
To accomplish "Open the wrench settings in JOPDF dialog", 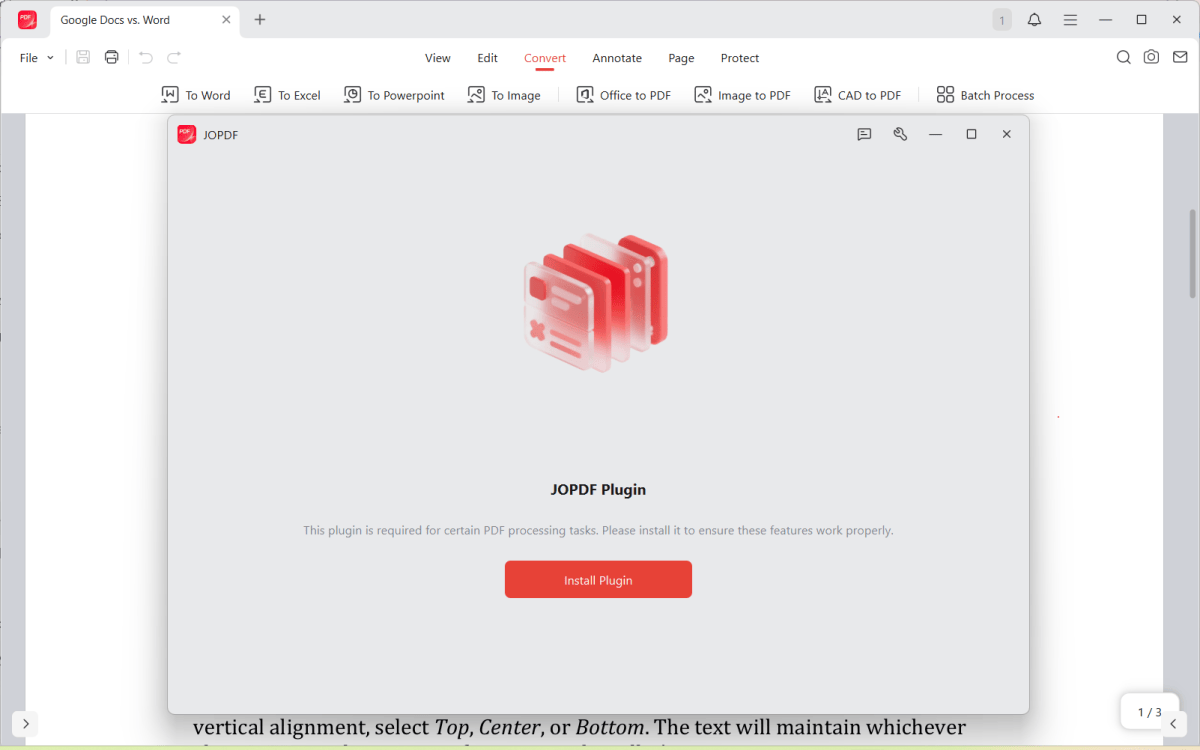I will click(x=900, y=134).
